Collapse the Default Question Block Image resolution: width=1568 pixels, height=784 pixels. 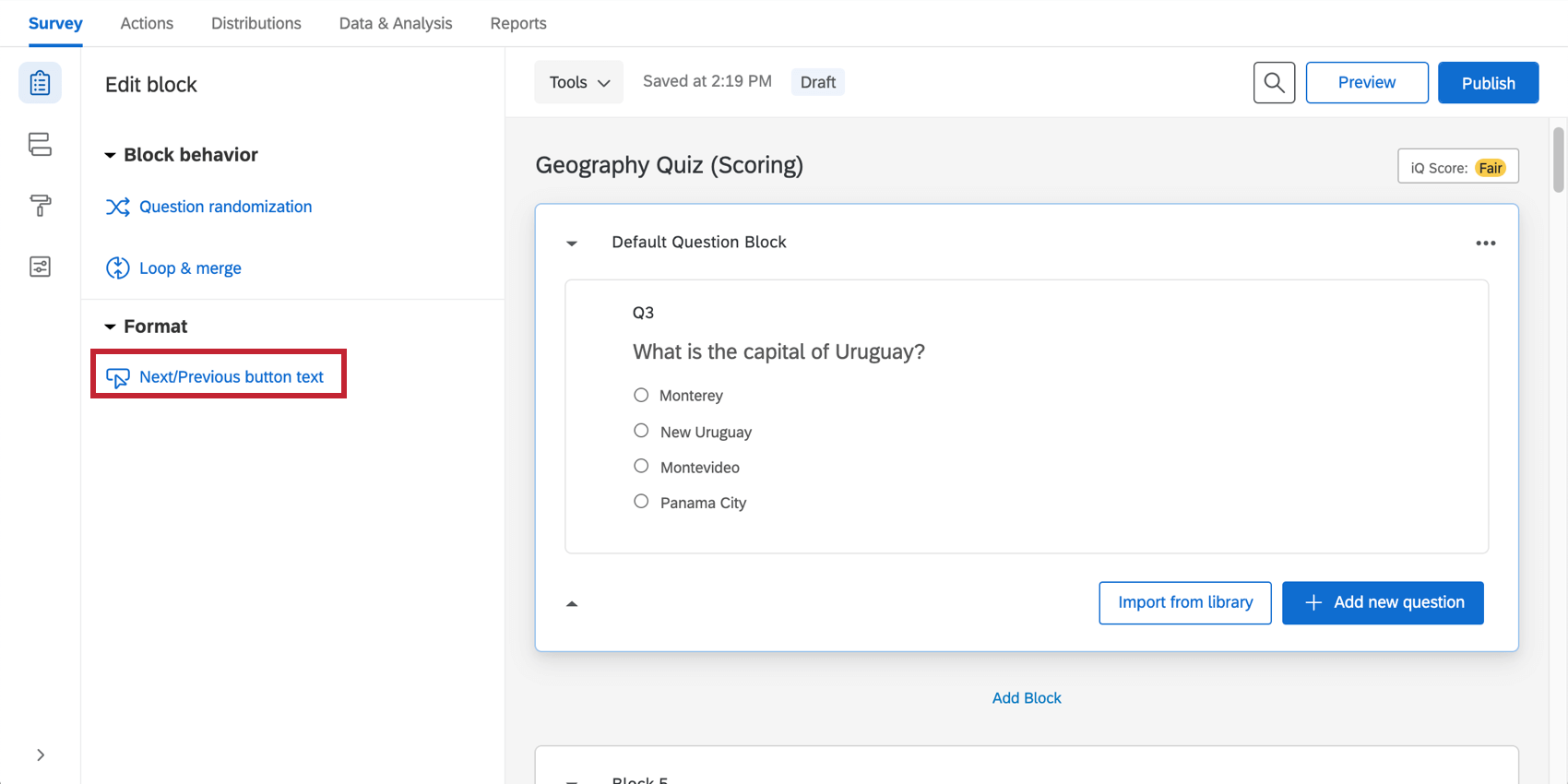(572, 243)
